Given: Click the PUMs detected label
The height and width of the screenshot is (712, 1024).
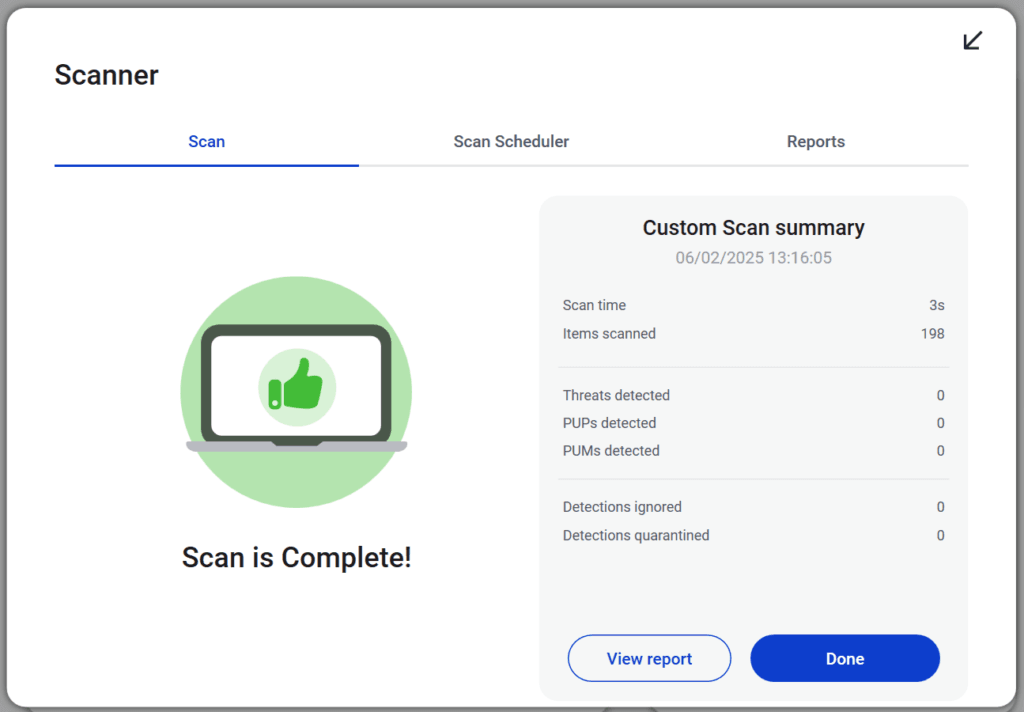Looking at the screenshot, I should pos(611,451).
